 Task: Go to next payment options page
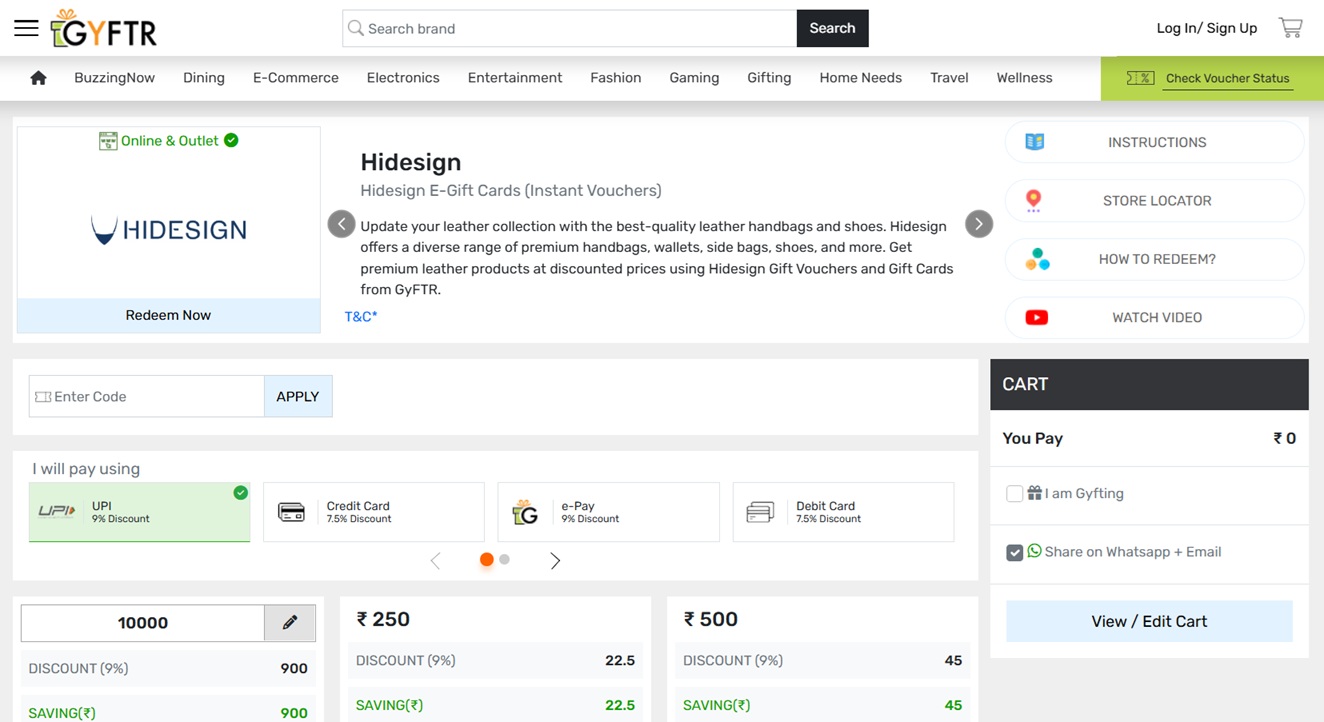(555, 561)
